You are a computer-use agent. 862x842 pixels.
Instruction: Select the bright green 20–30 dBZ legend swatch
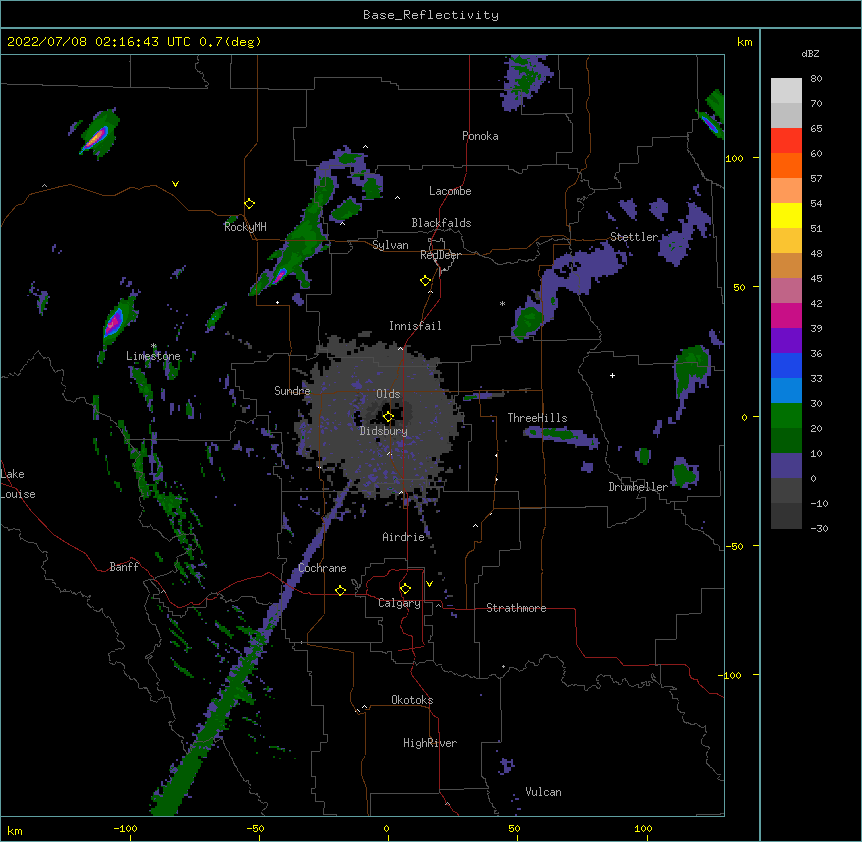click(x=786, y=416)
